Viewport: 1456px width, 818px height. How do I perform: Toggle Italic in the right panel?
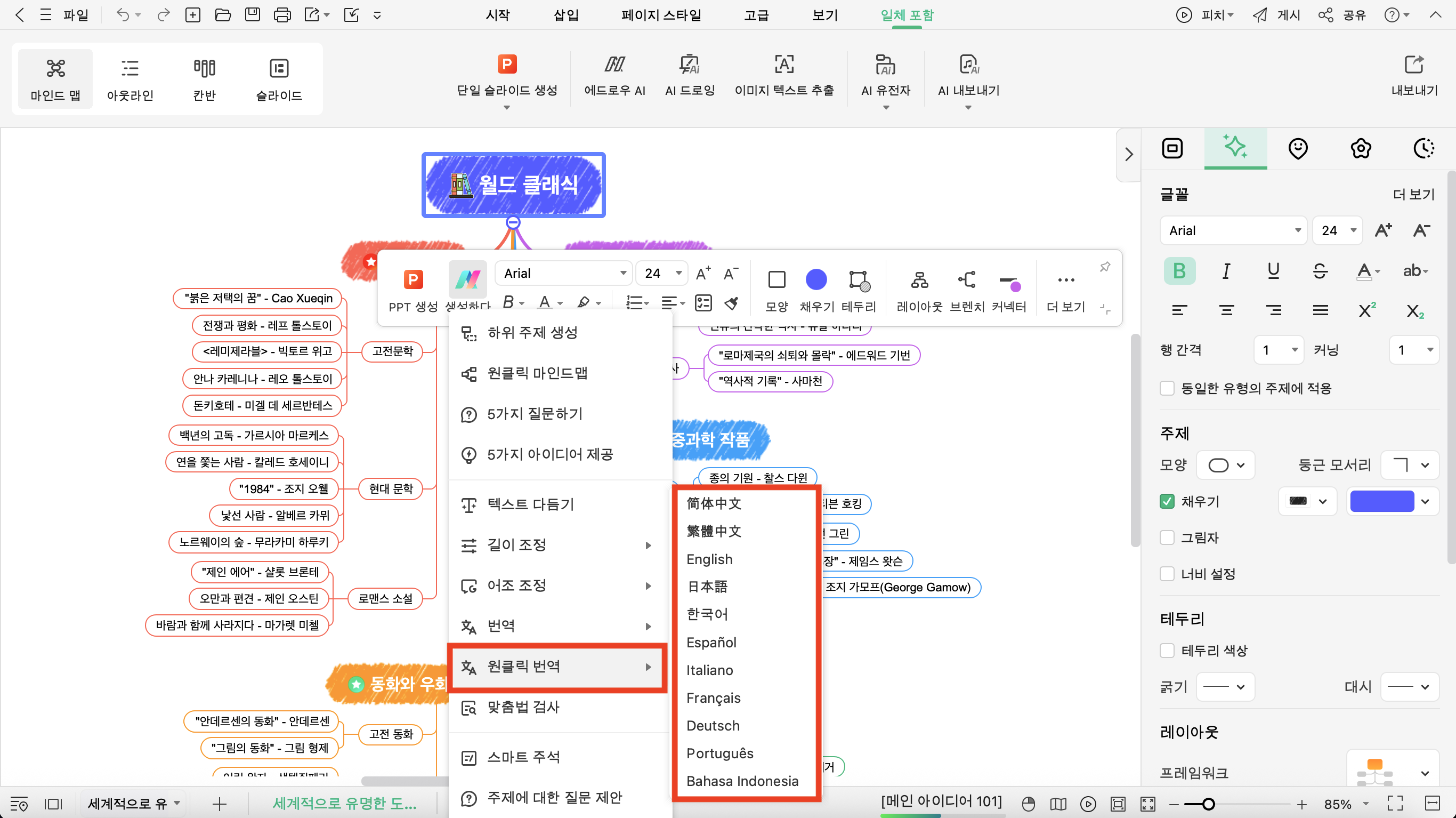[1226, 271]
